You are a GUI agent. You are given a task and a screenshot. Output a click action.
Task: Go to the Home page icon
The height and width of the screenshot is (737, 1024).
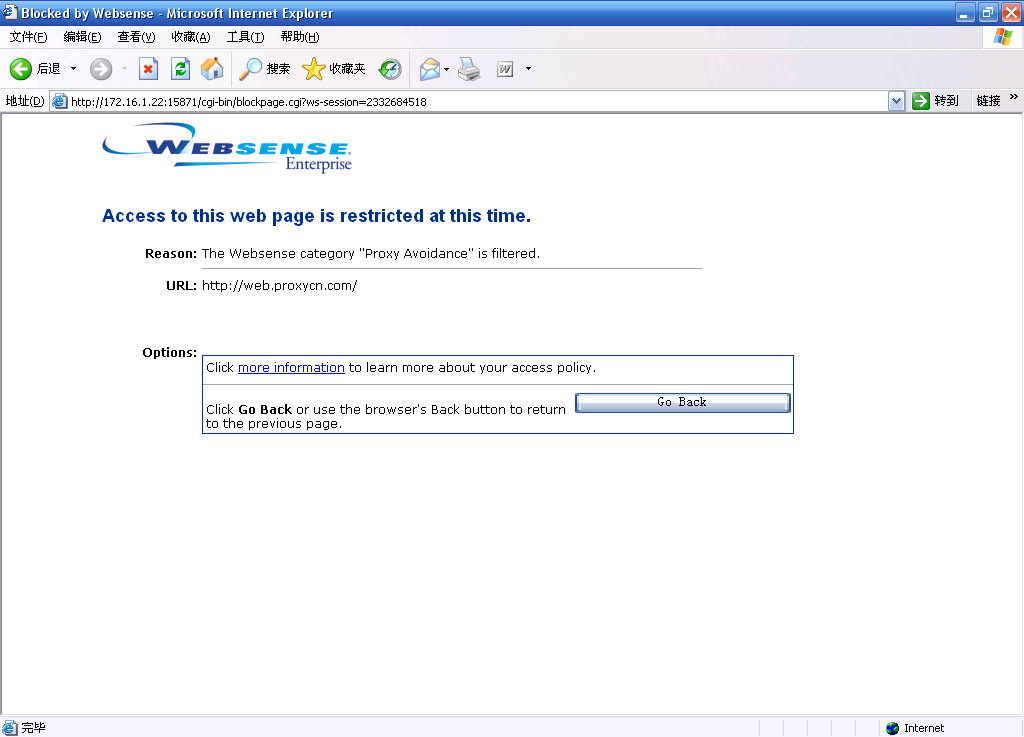212,69
